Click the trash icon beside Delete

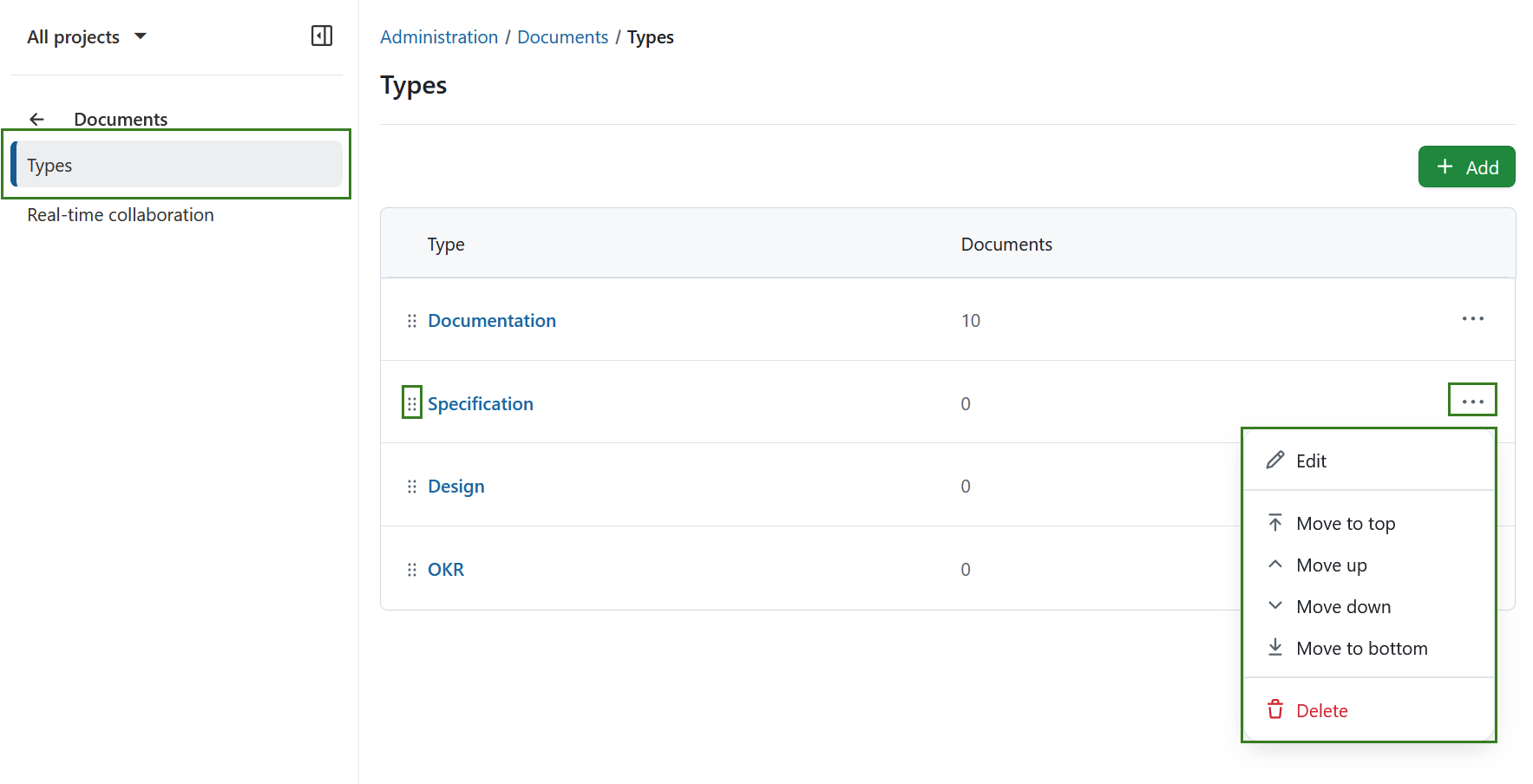[1274, 709]
